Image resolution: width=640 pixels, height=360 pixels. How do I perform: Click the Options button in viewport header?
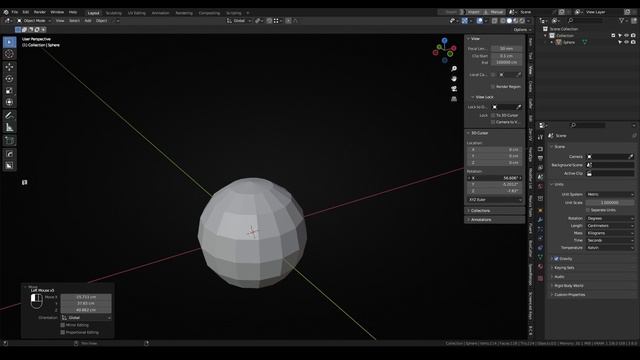tap(522, 29)
